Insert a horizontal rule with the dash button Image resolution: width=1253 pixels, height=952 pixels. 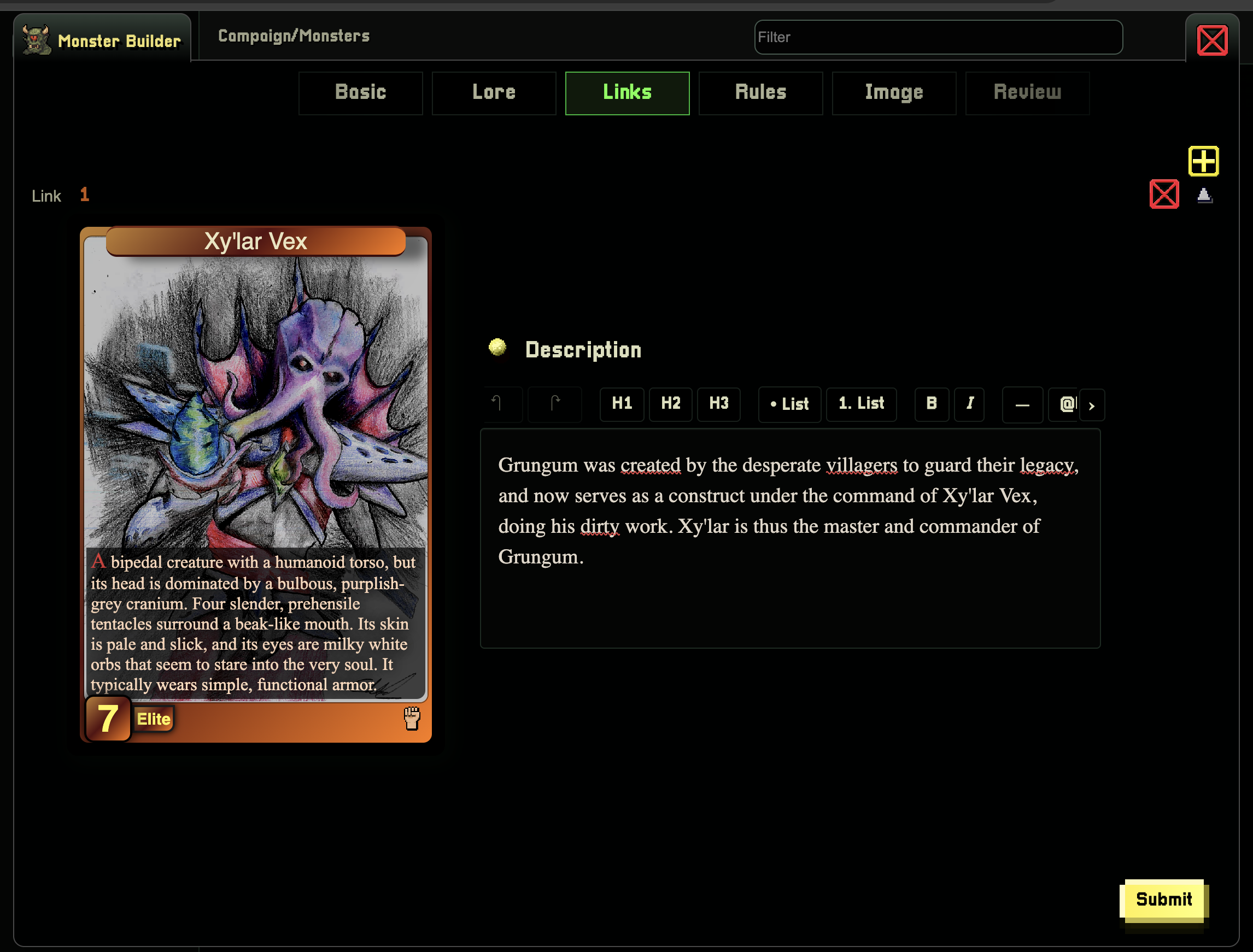pyautogui.click(x=1022, y=404)
